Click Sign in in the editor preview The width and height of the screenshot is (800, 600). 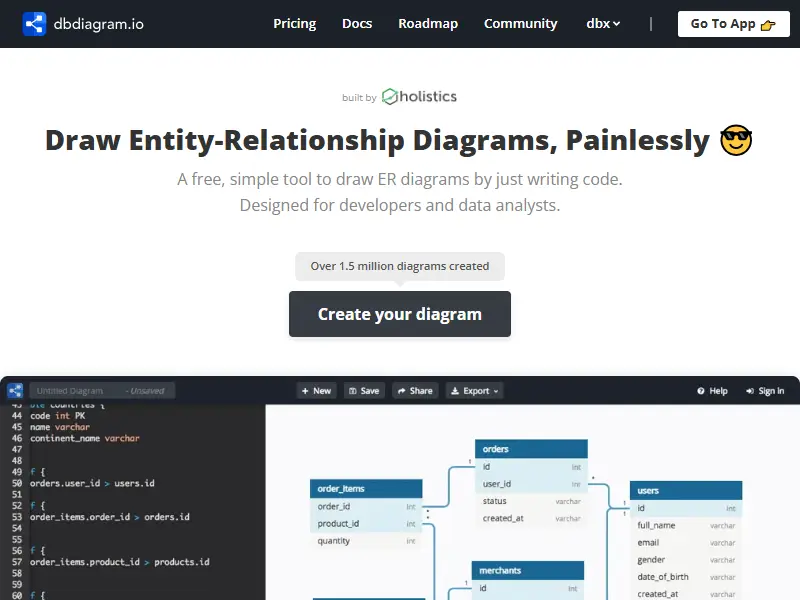click(765, 391)
